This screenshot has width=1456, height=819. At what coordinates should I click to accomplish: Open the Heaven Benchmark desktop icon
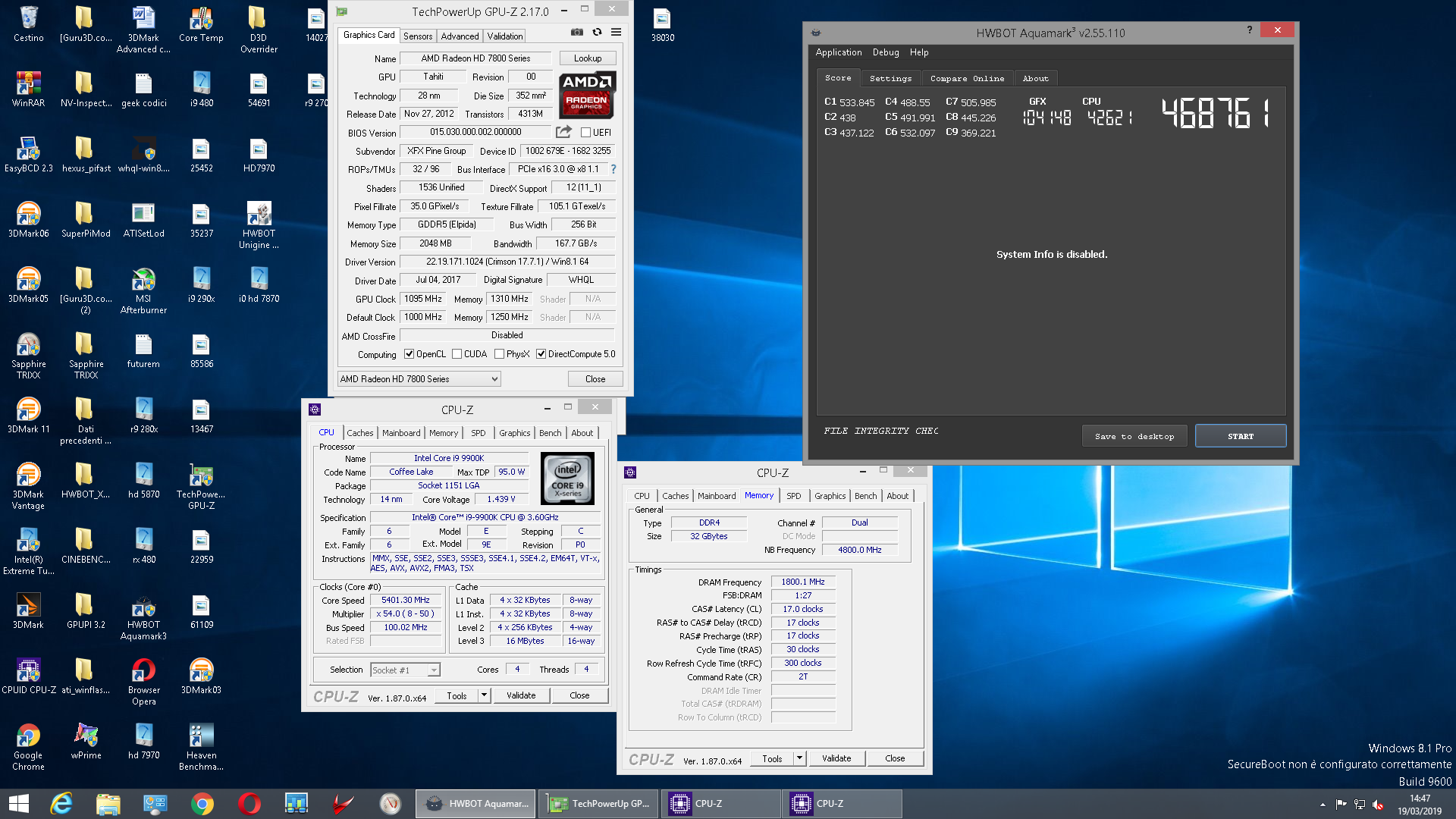(201, 747)
